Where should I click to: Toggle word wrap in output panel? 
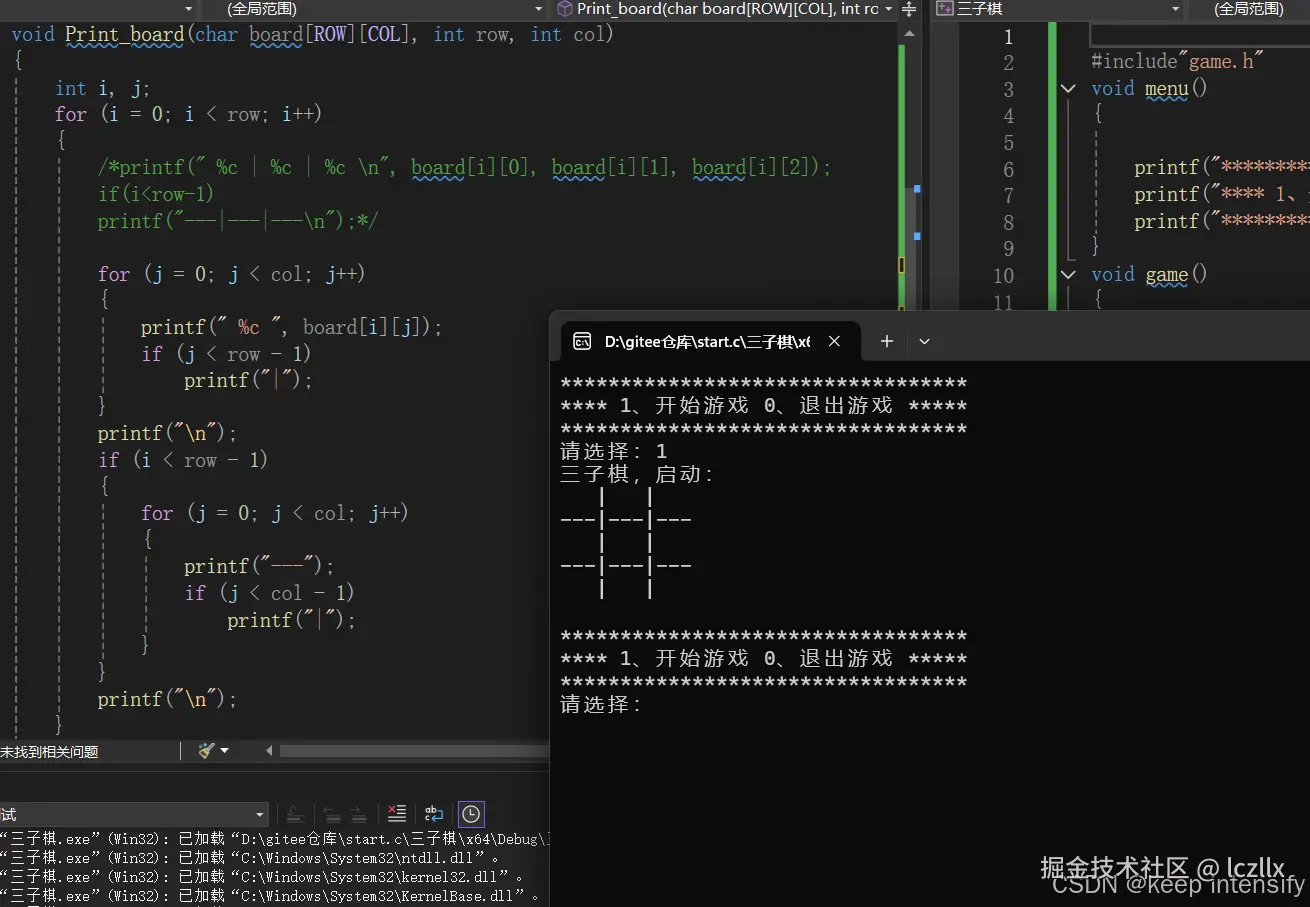[x=433, y=814]
